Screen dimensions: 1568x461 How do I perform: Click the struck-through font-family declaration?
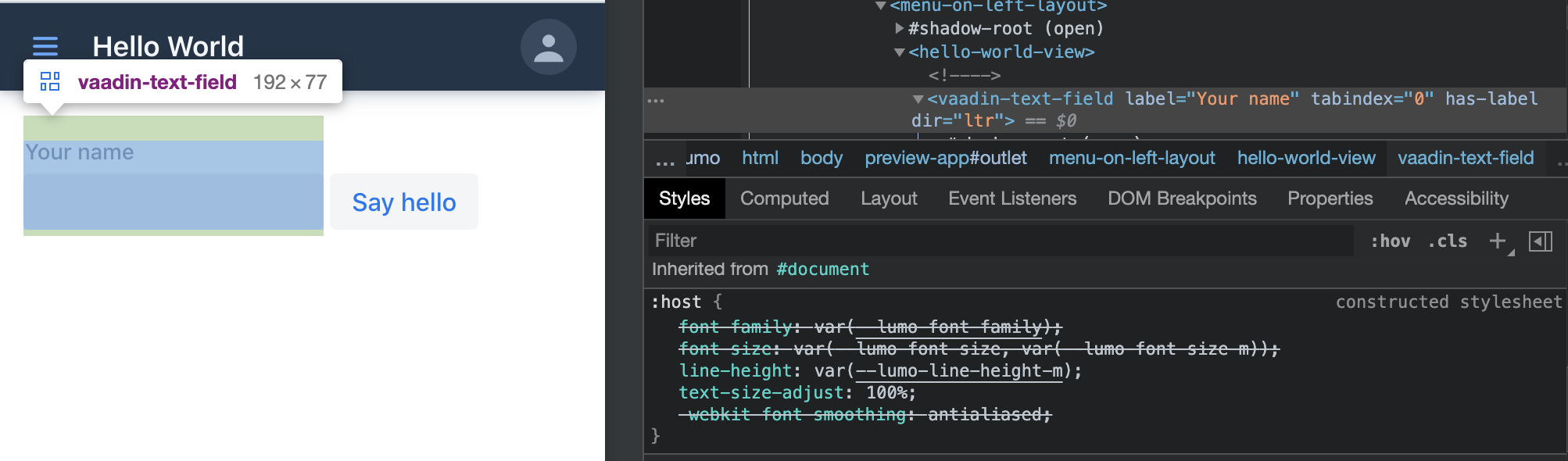point(870,327)
